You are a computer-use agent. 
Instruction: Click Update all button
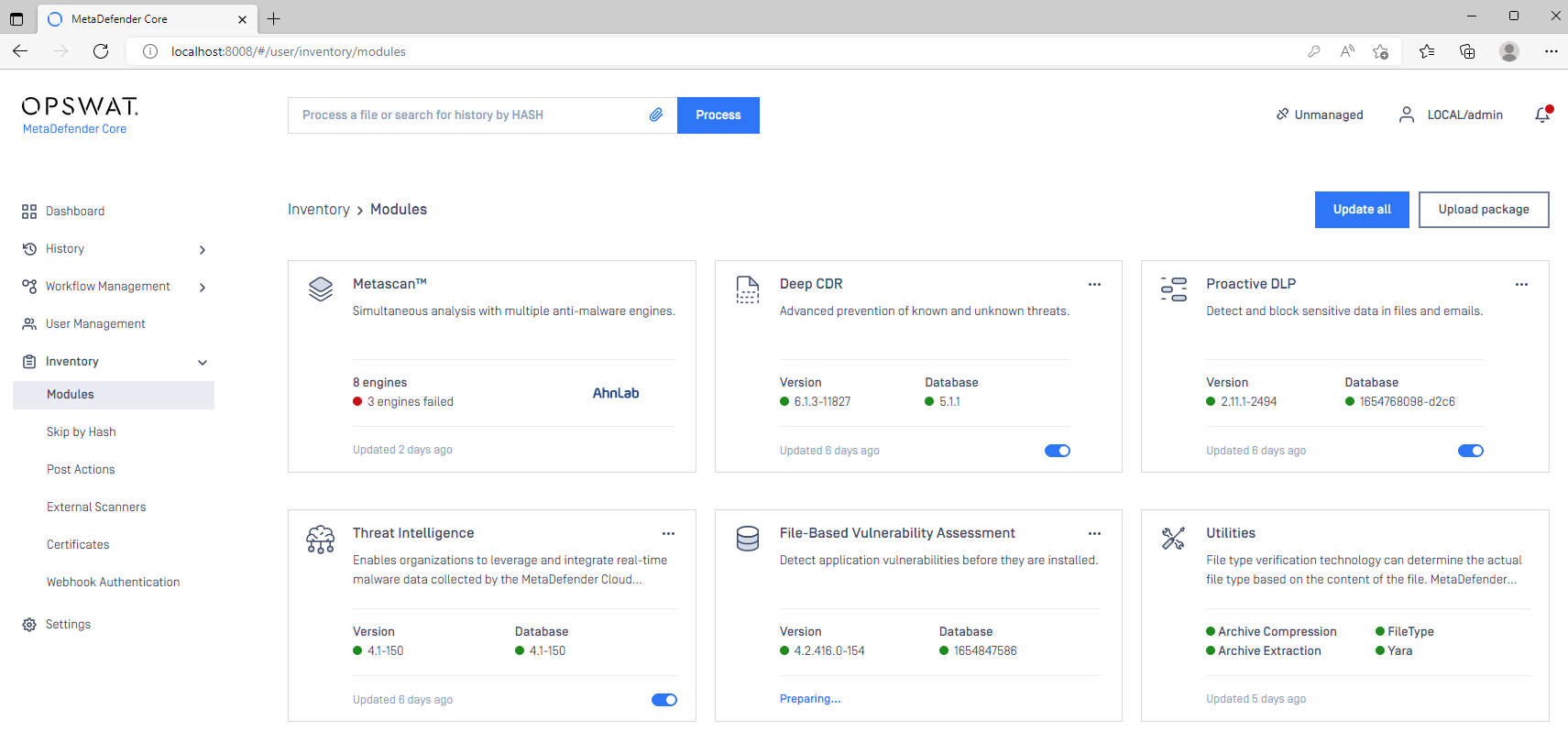pos(1362,210)
